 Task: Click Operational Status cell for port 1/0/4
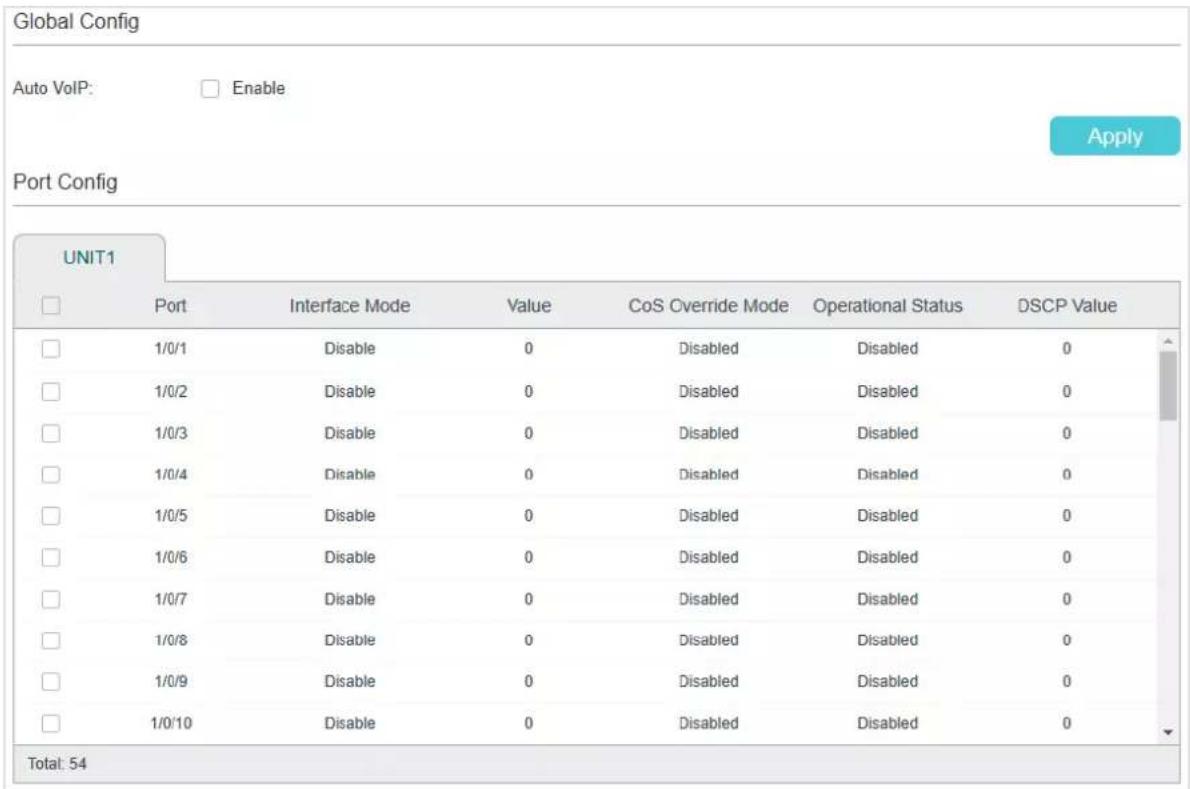[x=888, y=475]
